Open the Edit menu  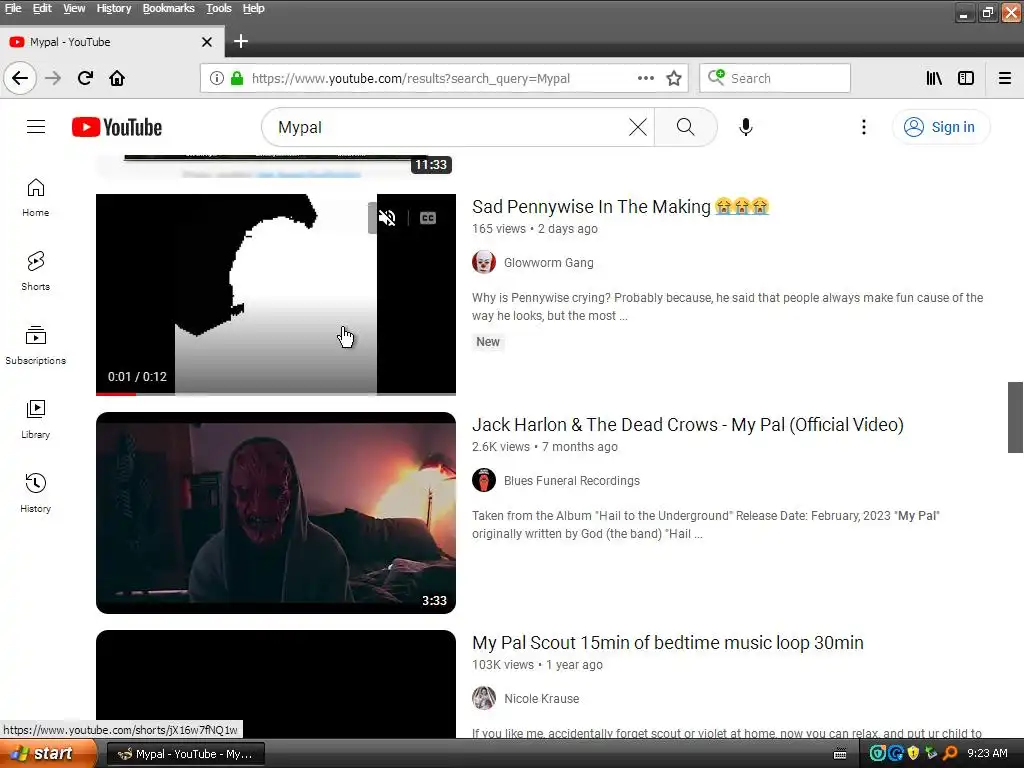42,8
